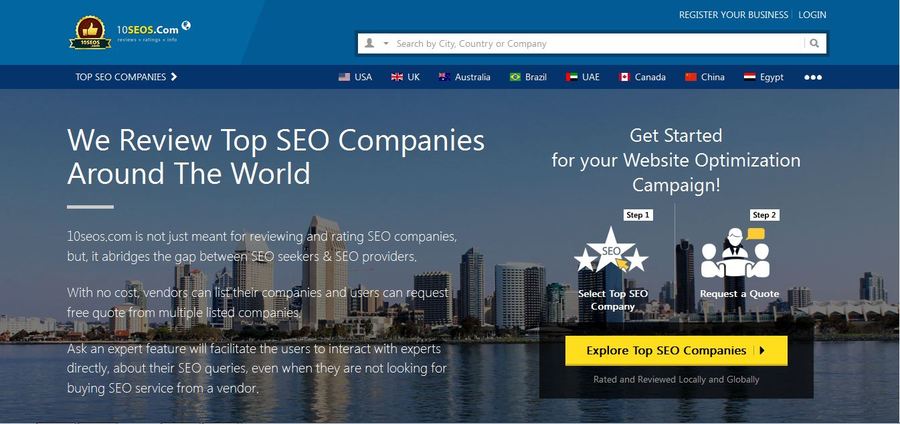Open the LOGIN link
900x424 pixels.
pos(812,15)
